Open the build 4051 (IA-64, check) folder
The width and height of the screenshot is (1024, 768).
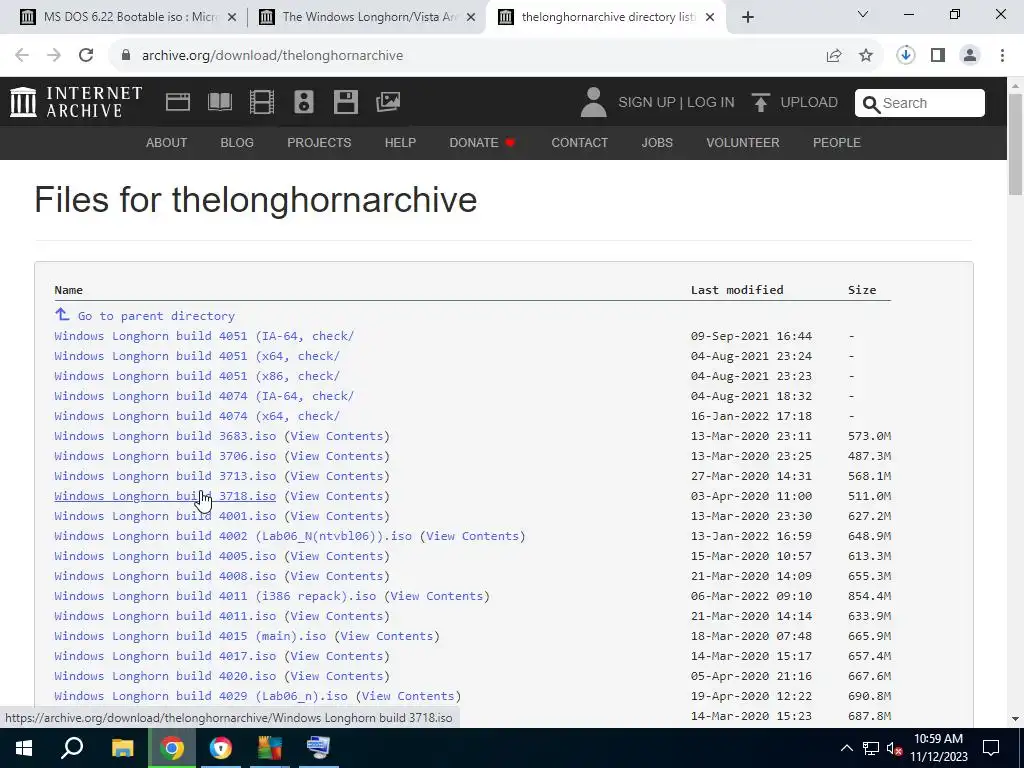click(x=204, y=336)
